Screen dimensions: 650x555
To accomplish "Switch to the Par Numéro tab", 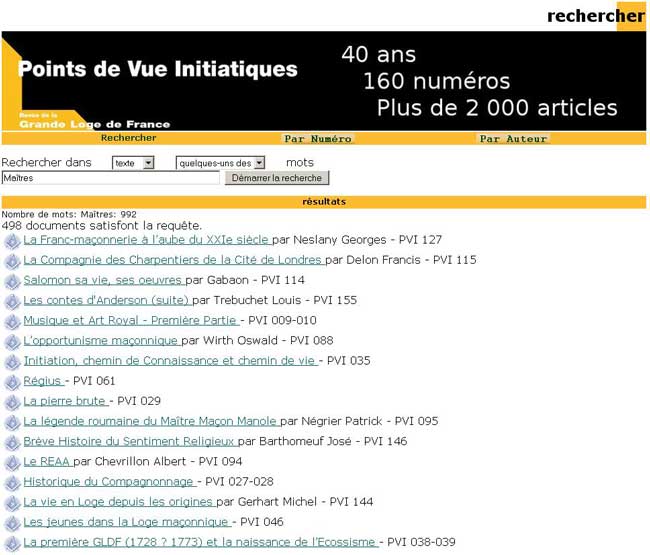I will 318,139.
